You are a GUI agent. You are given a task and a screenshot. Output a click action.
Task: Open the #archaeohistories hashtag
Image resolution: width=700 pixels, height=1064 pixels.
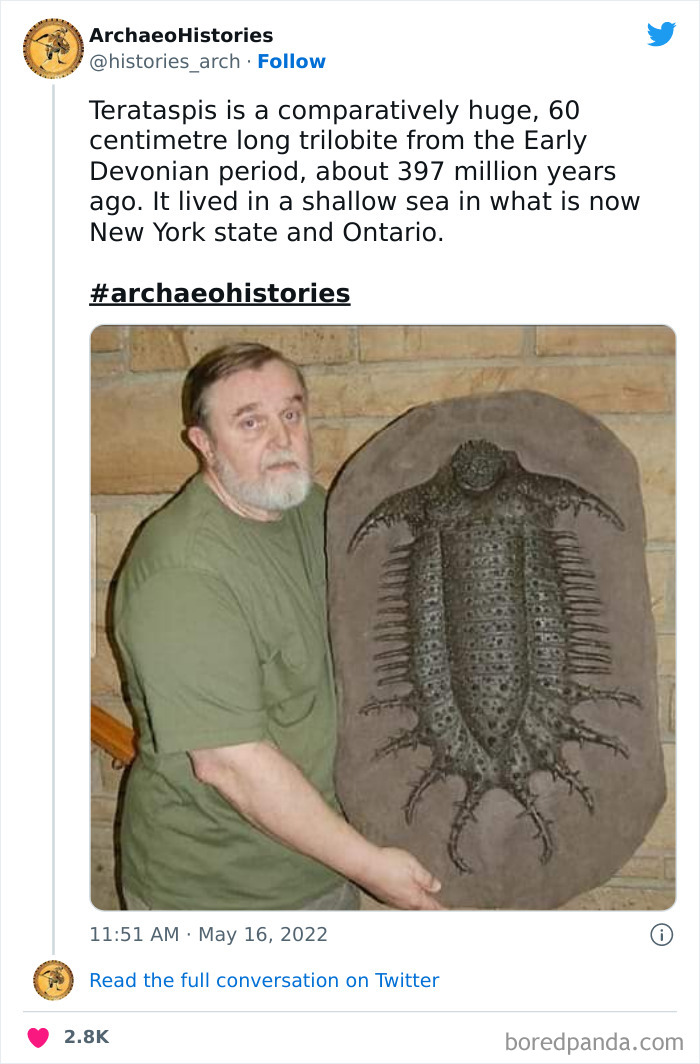point(220,293)
